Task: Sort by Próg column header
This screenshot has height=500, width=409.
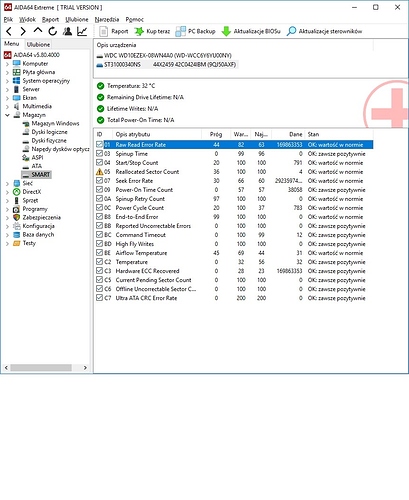Action: point(216,134)
